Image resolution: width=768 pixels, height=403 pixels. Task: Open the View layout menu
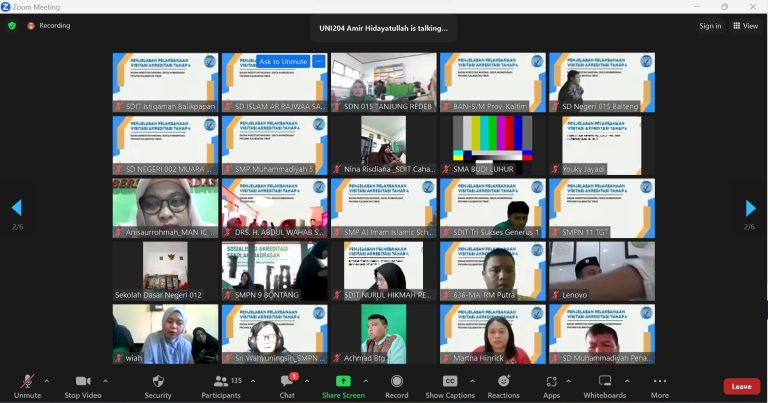click(x=745, y=26)
